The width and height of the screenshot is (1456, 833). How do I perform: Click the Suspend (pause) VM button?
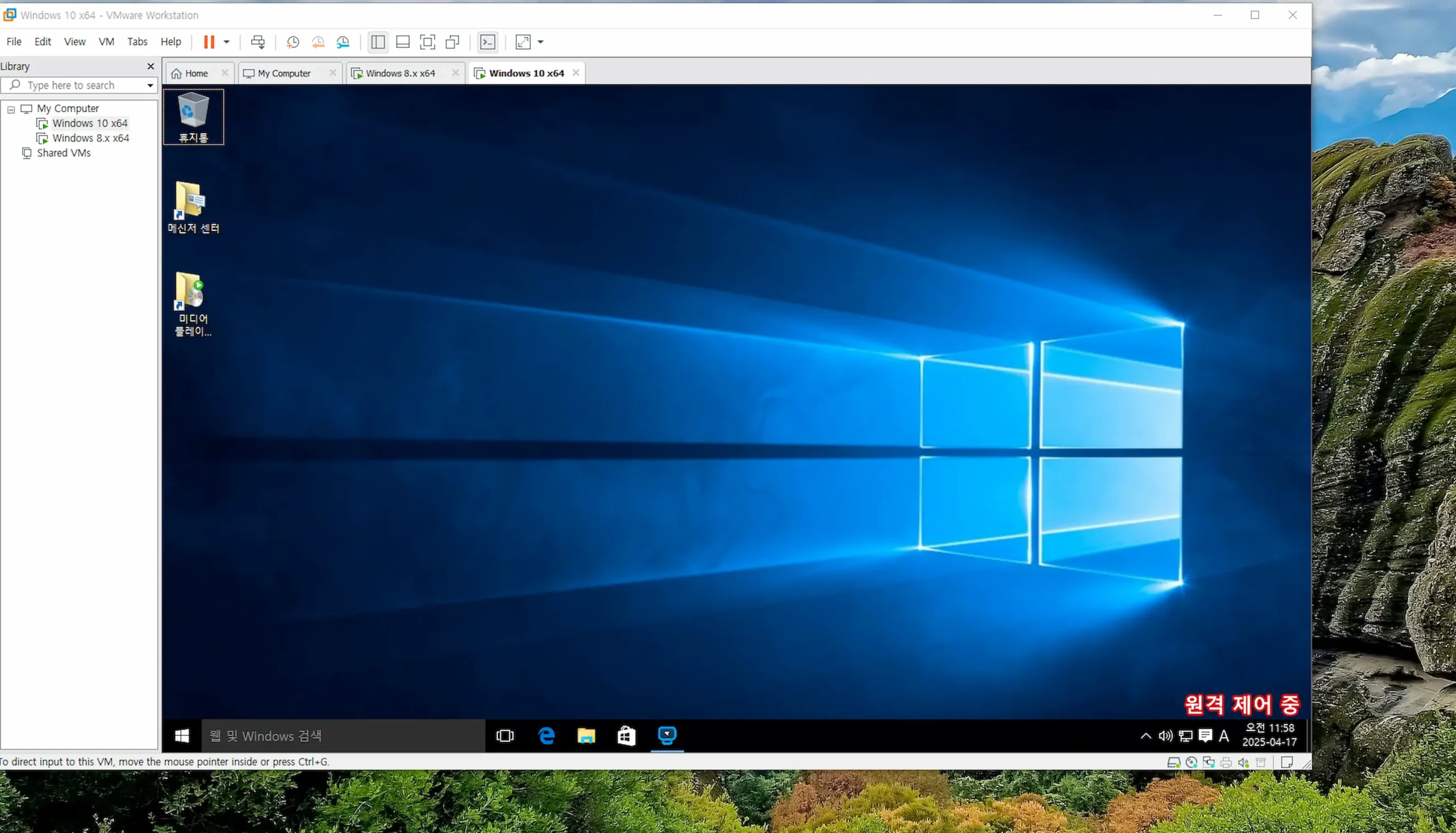click(209, 42)
